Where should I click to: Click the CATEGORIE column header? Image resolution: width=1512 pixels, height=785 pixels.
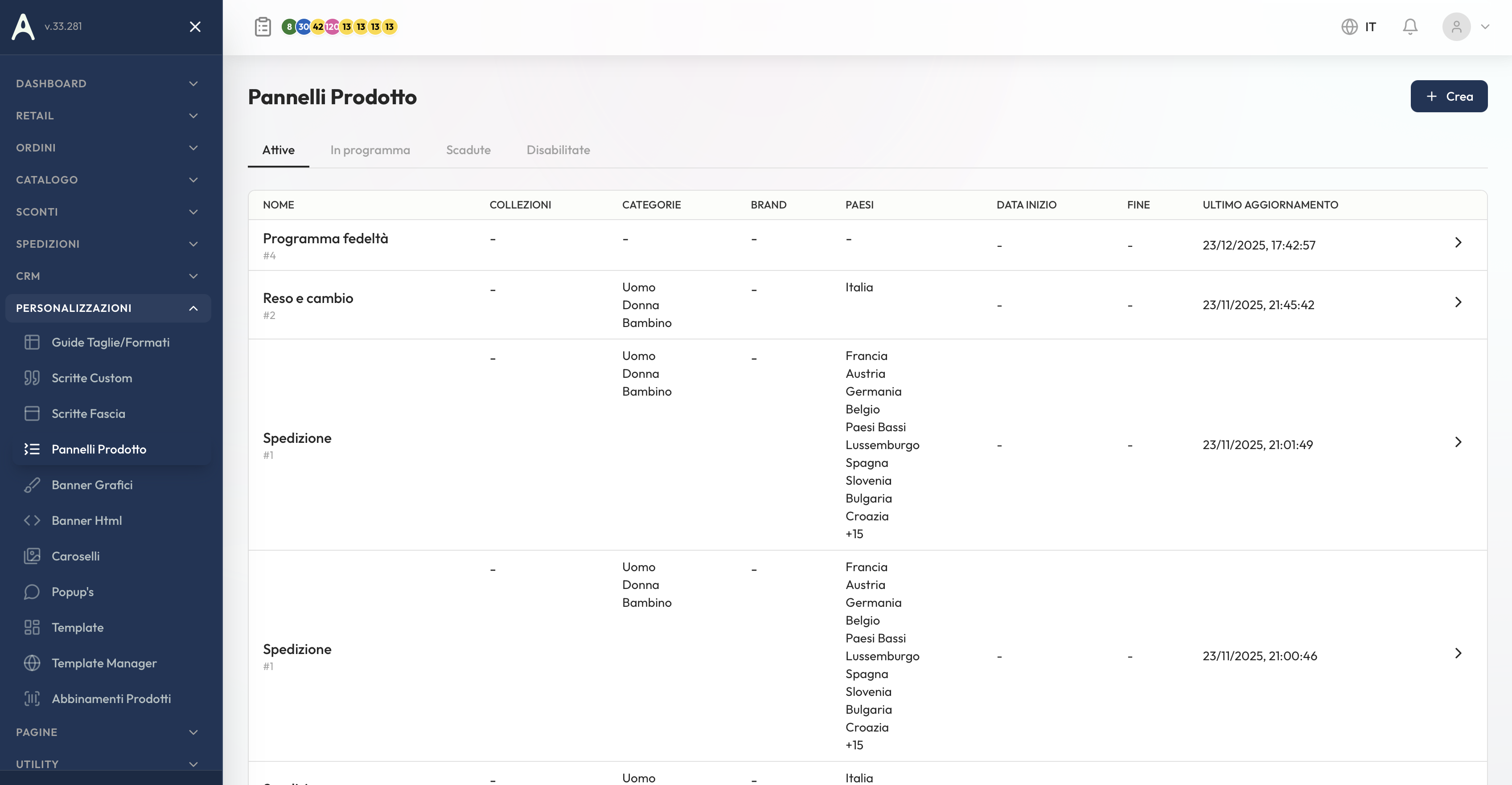tap(652, 205)
